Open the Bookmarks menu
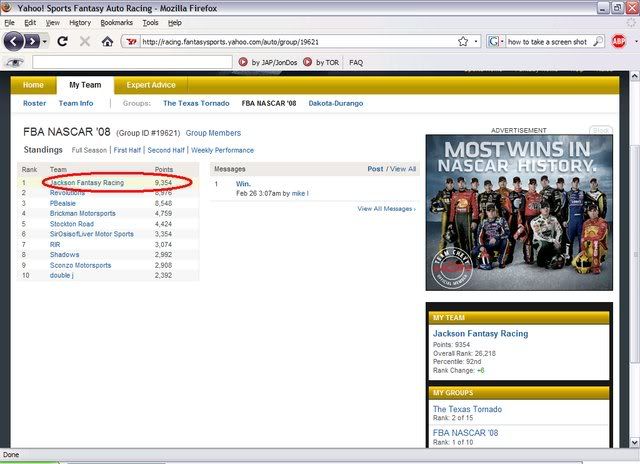Image resolution: width=640 pixels, height=464 pixels. point(117,23)
